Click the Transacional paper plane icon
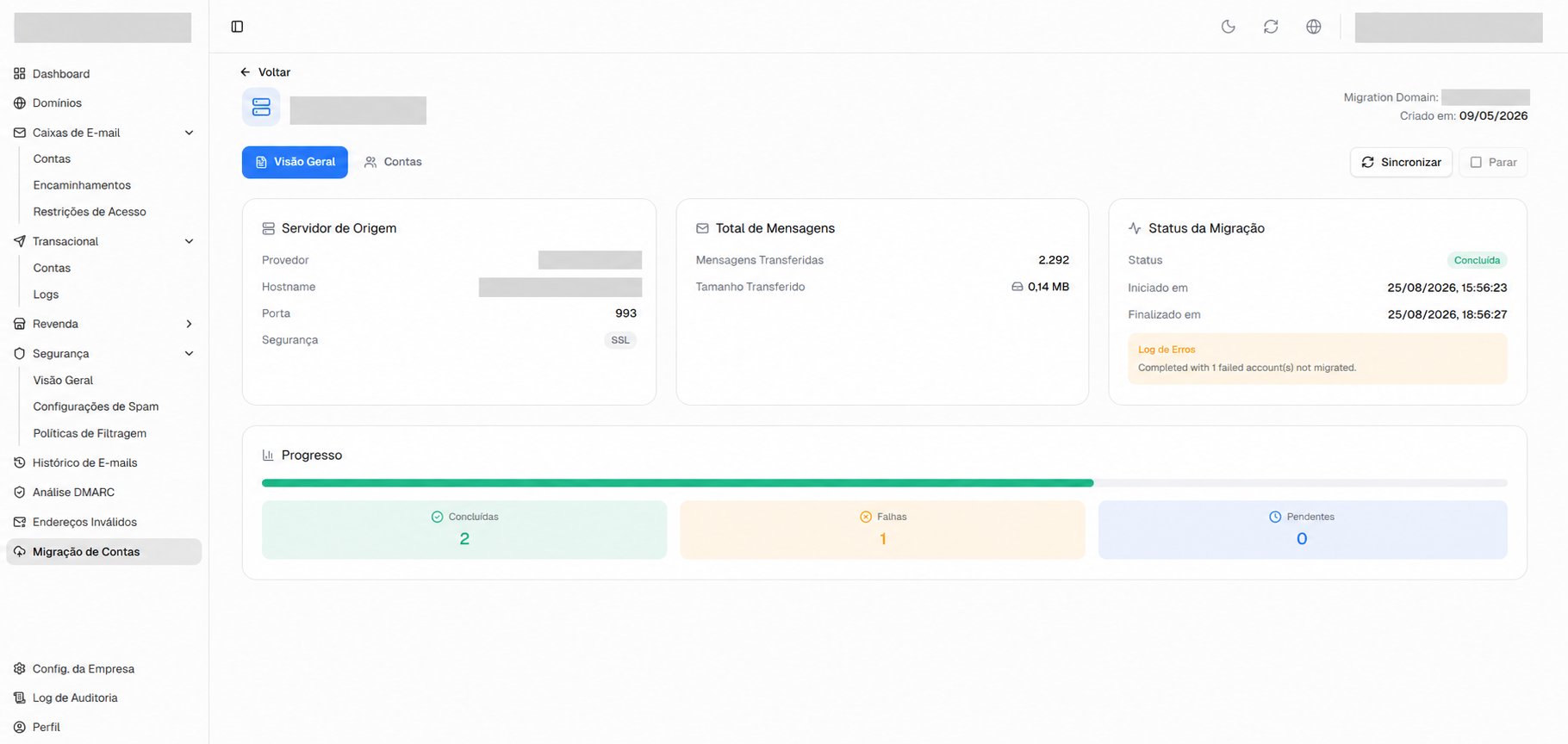The height and width of the screenshot is (744, 1568). pyautogui.click(x=20, y=241)
